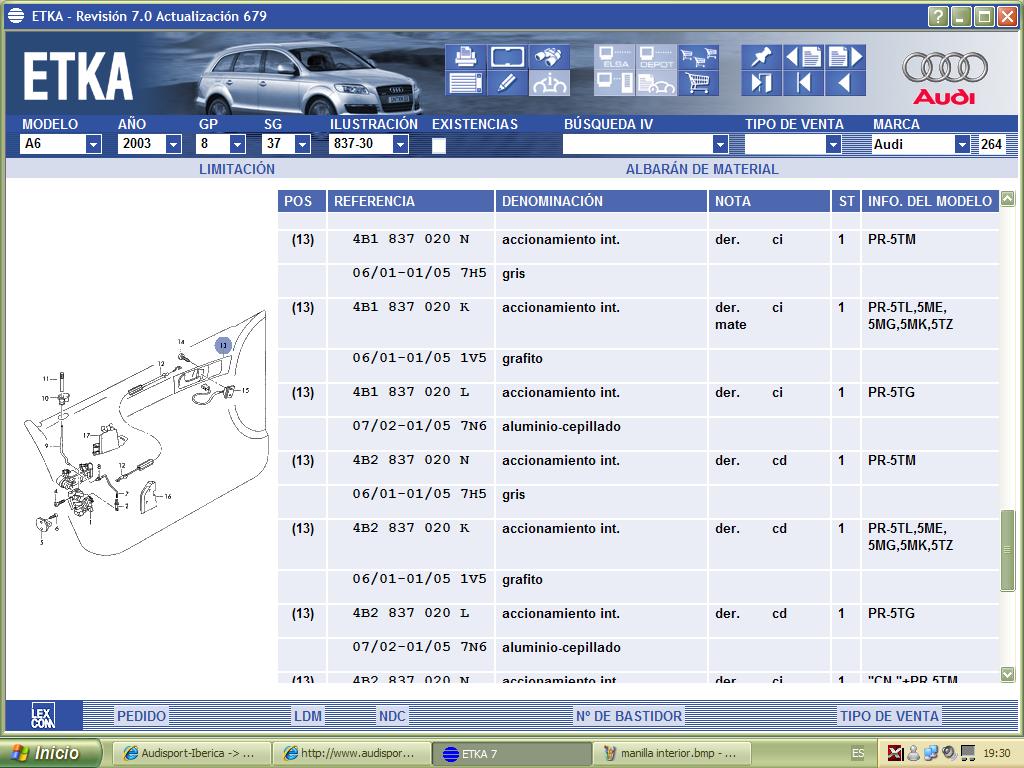Expand the GP dropdown showing 8
The width and height of the screenshot is (1024, 768).
click(237, 144)
